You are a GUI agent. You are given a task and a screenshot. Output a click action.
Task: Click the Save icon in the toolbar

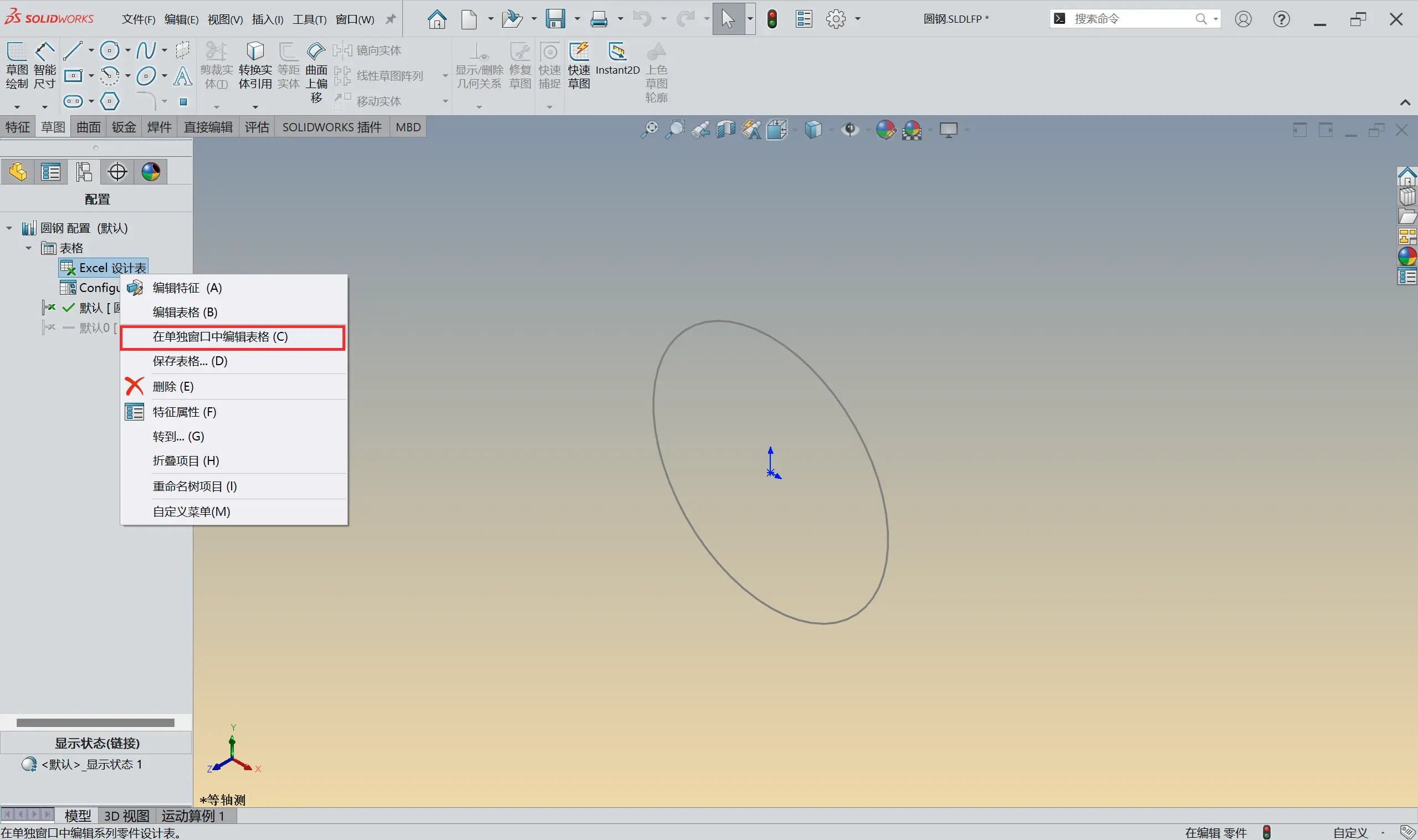tap(555, 19)
